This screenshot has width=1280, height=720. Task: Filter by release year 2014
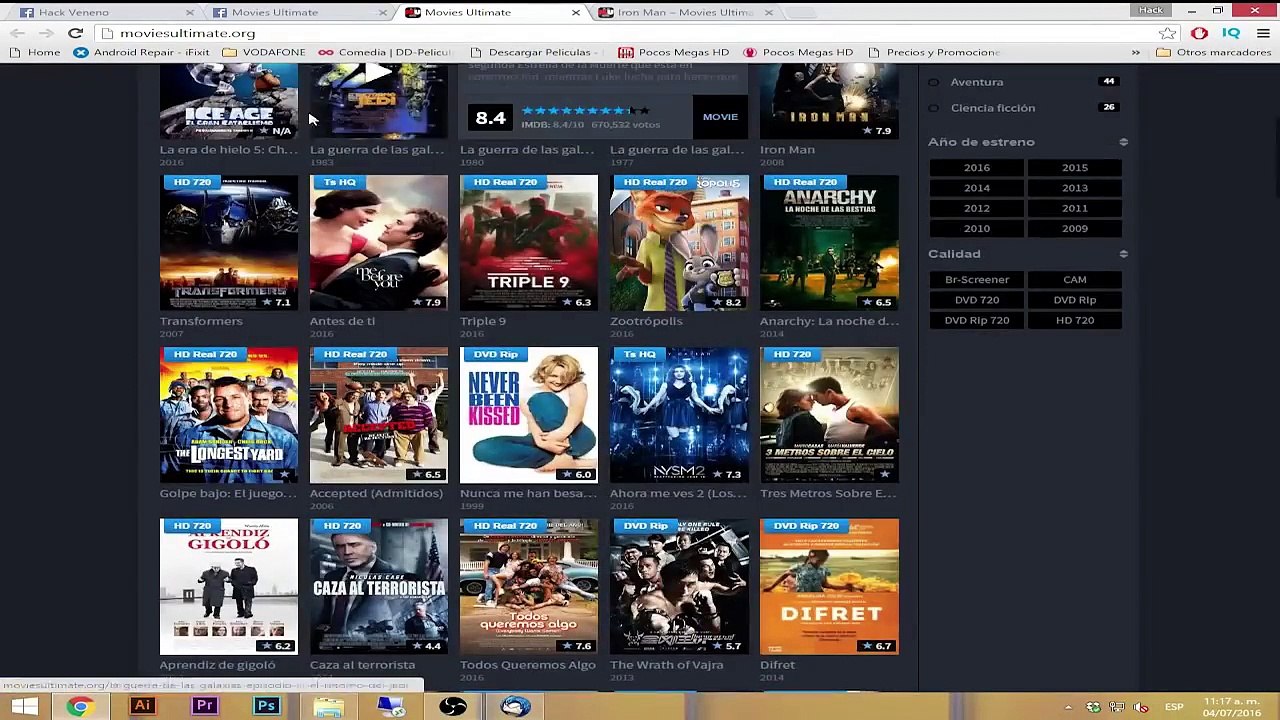(977, 188)
